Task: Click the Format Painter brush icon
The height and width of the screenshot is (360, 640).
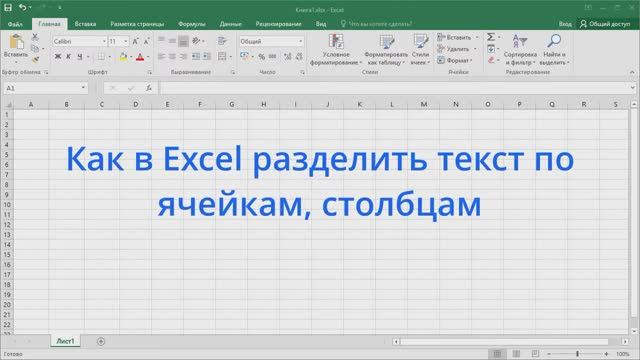Action: [x=35, y=60]
